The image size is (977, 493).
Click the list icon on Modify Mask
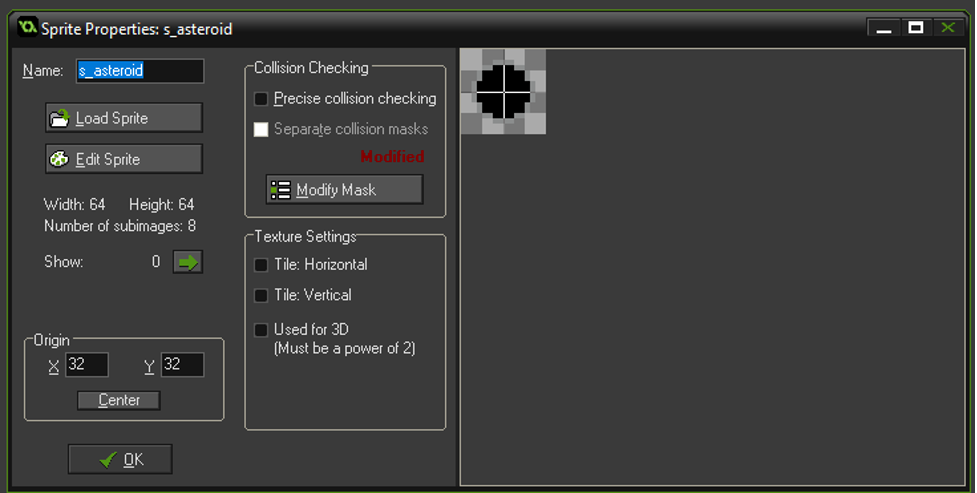point(280,189)
